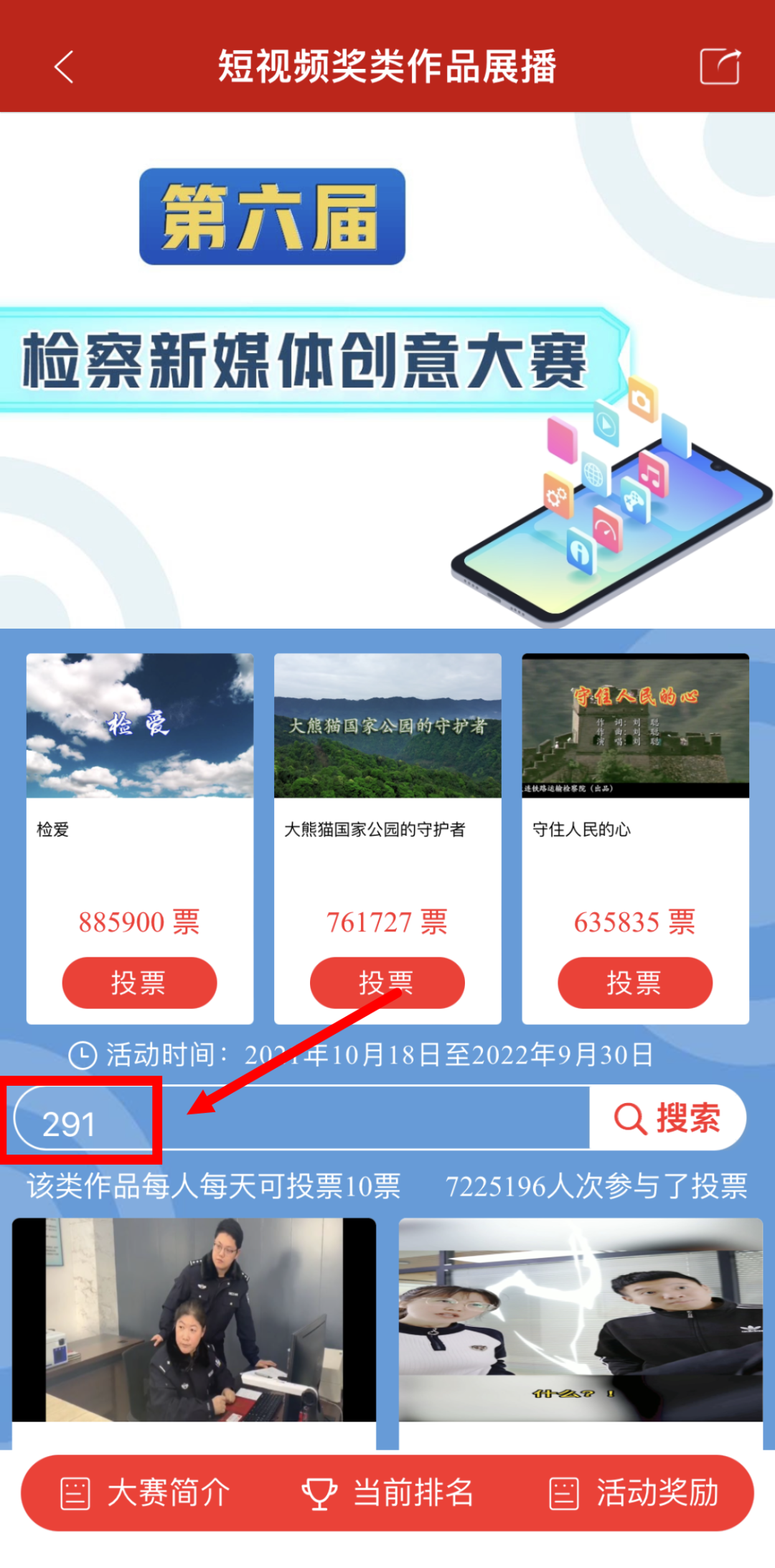775x1568 pixels.
Task: Vote for 守住人民的心 entry
Action: 635,982
